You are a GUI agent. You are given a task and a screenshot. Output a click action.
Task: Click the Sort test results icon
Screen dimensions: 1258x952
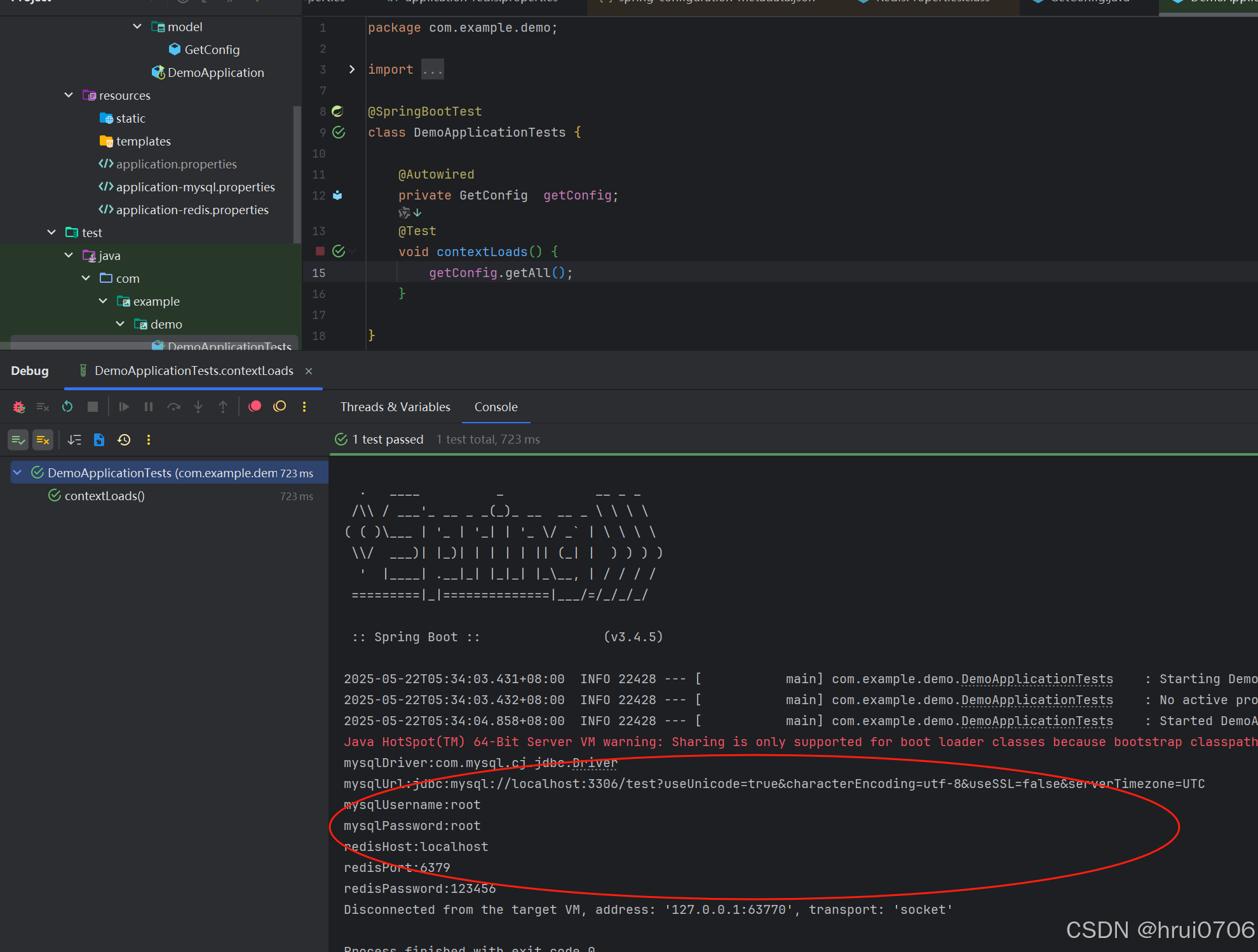tap(74, 440)
